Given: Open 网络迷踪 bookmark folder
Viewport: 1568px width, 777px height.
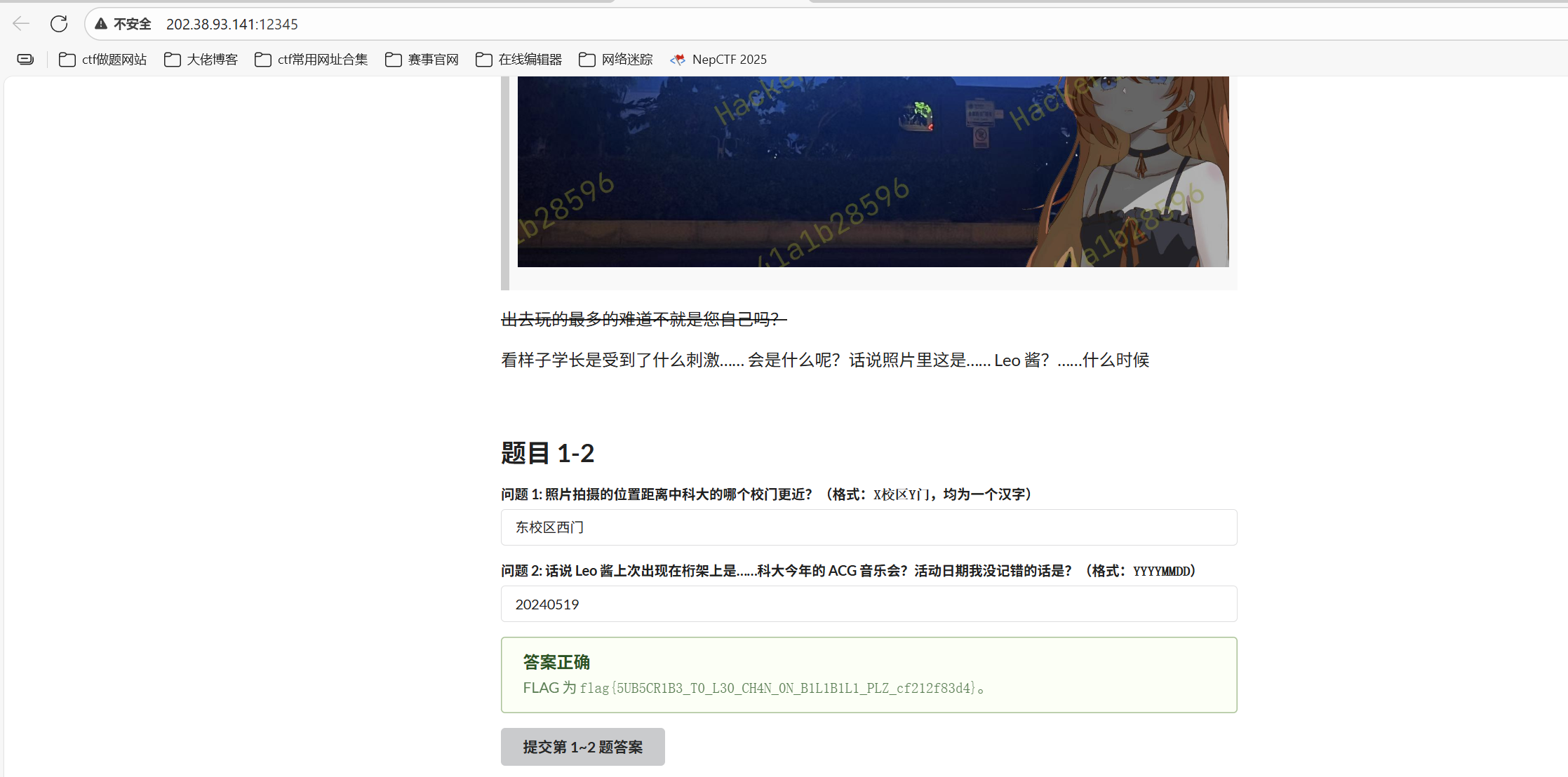Looking at the screenshot, I should (617, 60).
